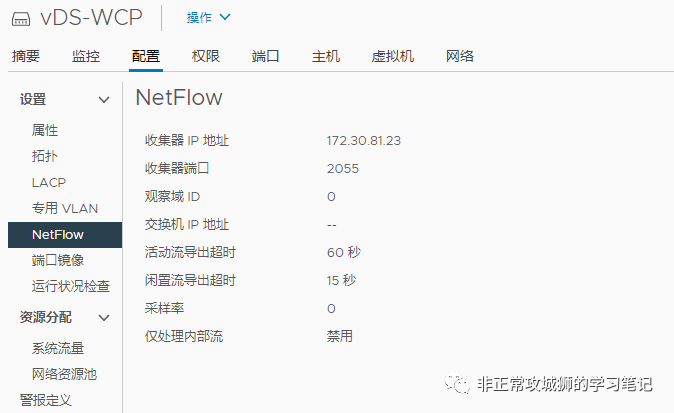This screenshot has height=413, width=674.
Task: Open the 主机 tab
Action: point(326,56)
